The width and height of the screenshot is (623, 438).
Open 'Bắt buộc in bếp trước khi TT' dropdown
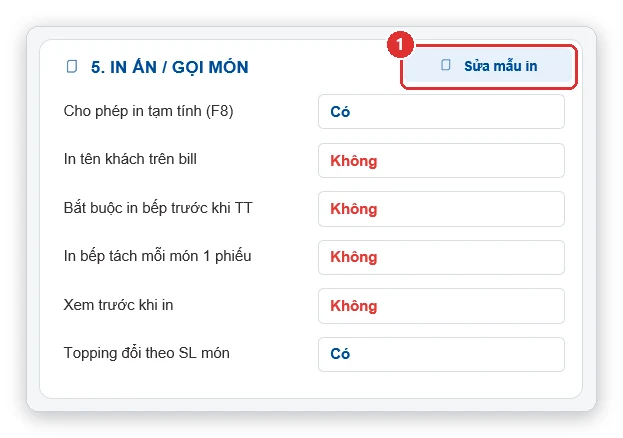click(x=441, y=209)
